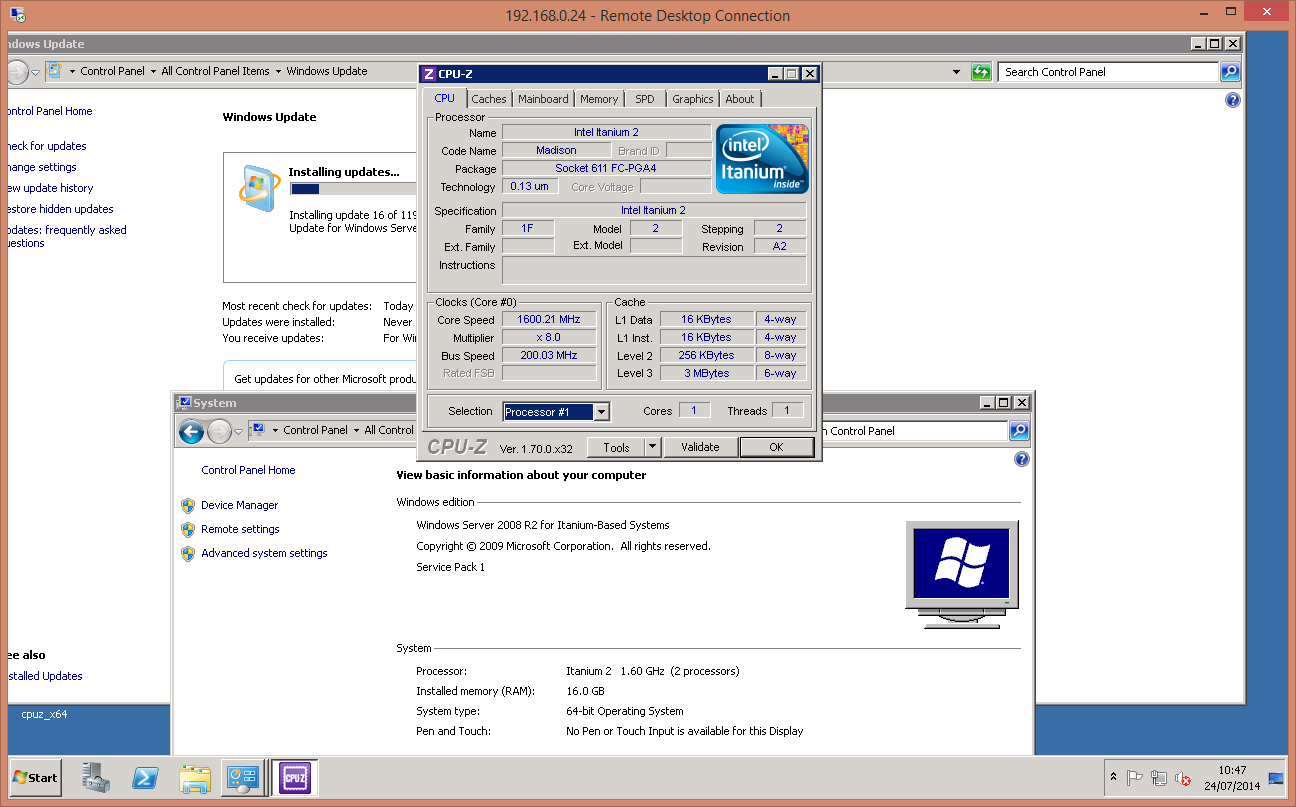Click the network tray icon

pos(1159,778)
